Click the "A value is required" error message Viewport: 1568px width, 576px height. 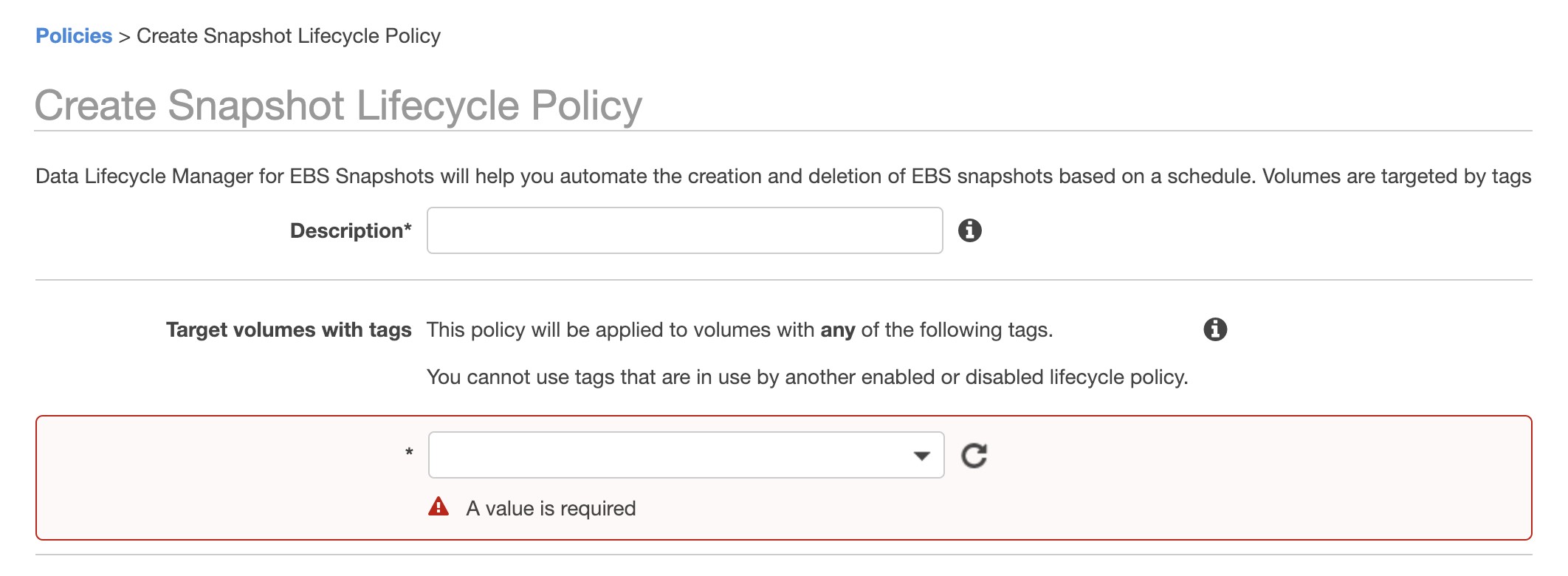551,509
